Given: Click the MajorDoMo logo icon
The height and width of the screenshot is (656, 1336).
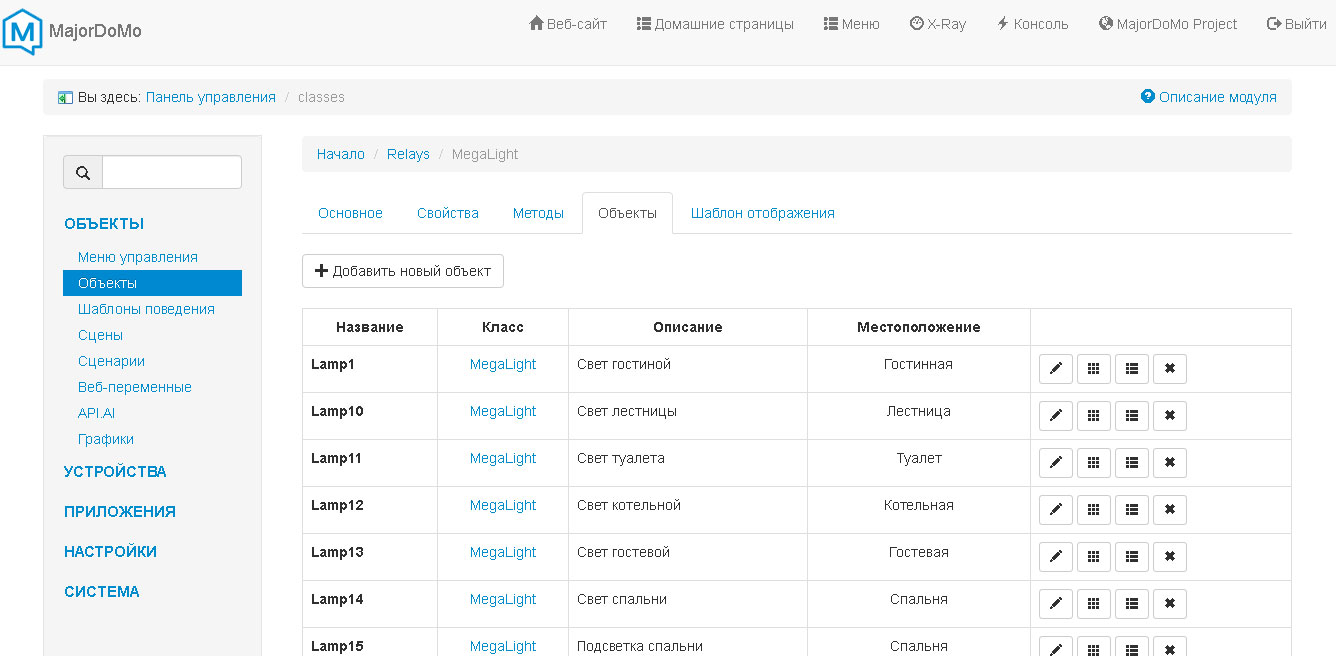Looking at the screenshot, I should pyautogui.click(x=23, y=31).
